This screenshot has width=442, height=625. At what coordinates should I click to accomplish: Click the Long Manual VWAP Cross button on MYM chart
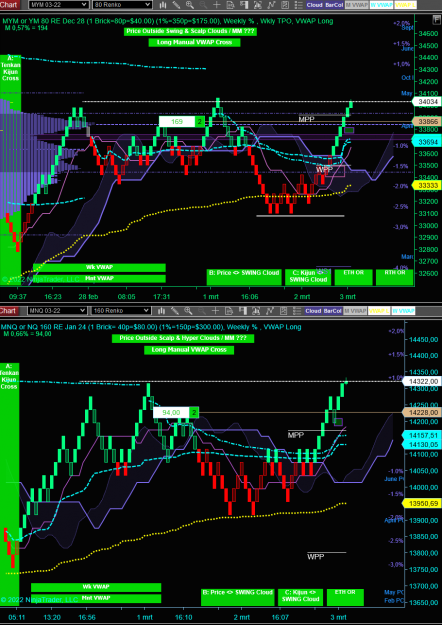[194, 43]
